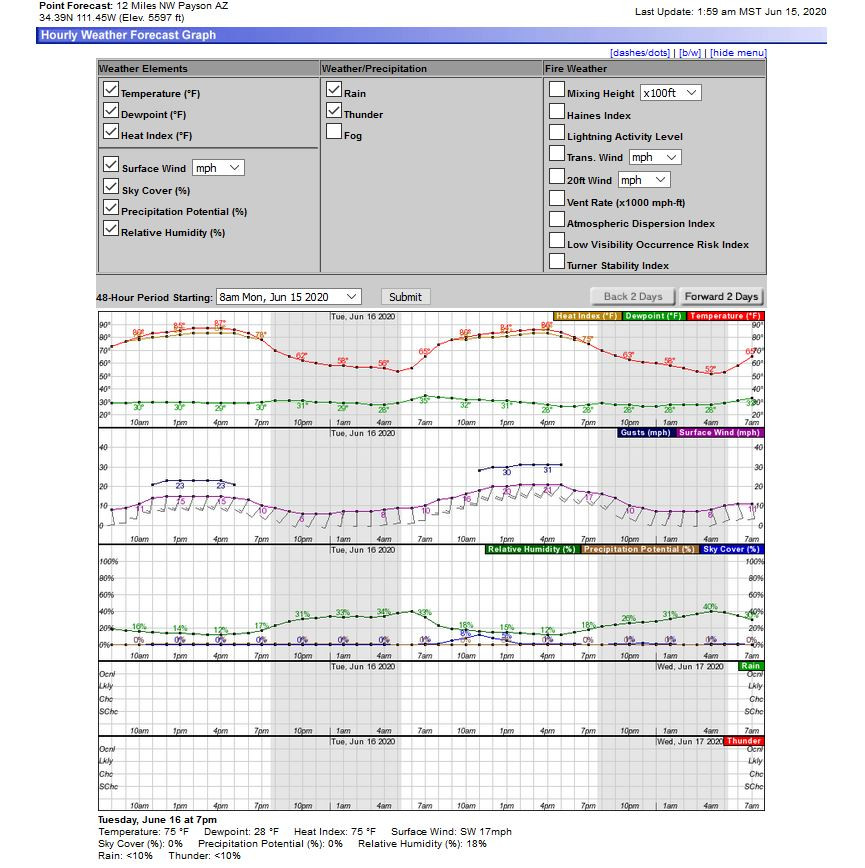
Task: Click the 31 mph gust data point
Action: point(547,464)
